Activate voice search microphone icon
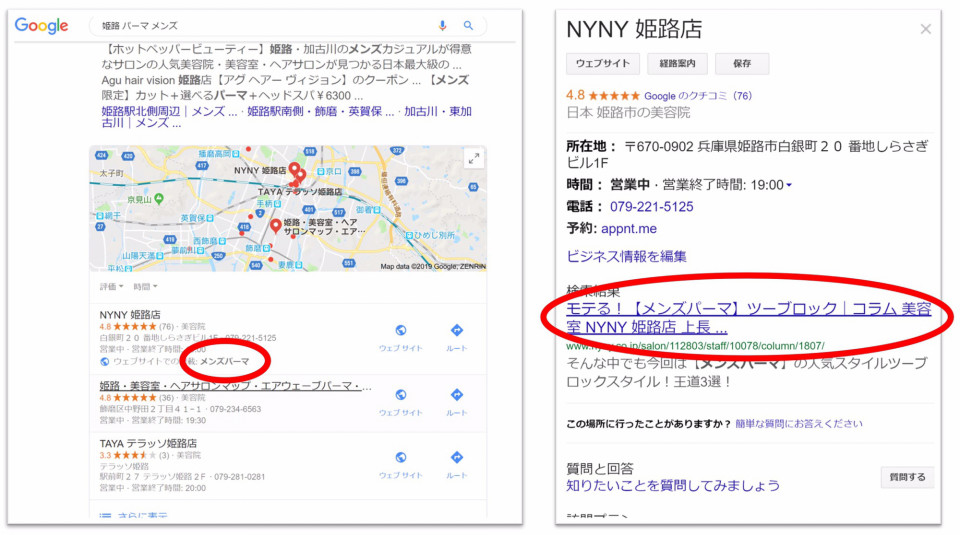960x535 pixels. [442, 26]
